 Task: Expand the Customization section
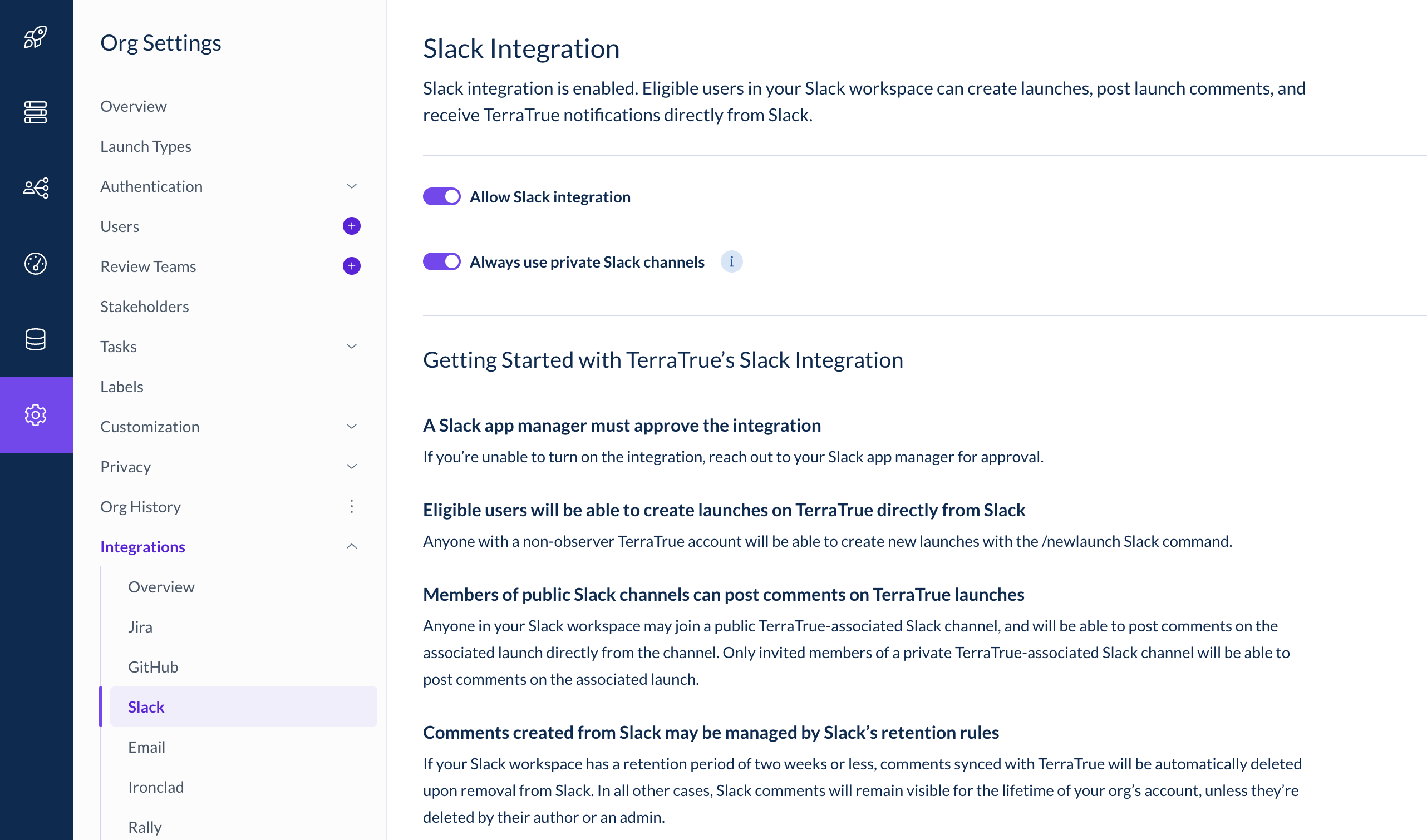click(x=352, y=426)
